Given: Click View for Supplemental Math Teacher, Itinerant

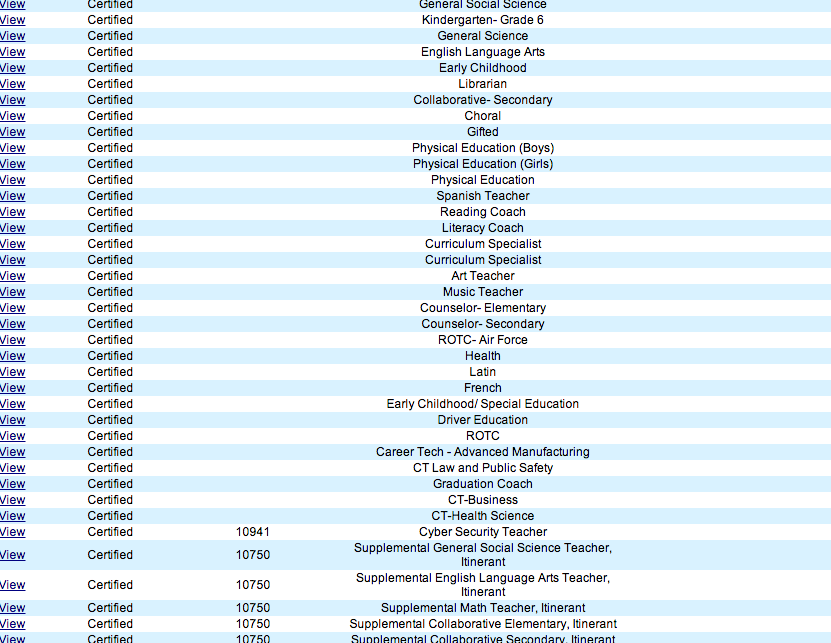Looking at the screenshot, I should [x=12, y=608].
